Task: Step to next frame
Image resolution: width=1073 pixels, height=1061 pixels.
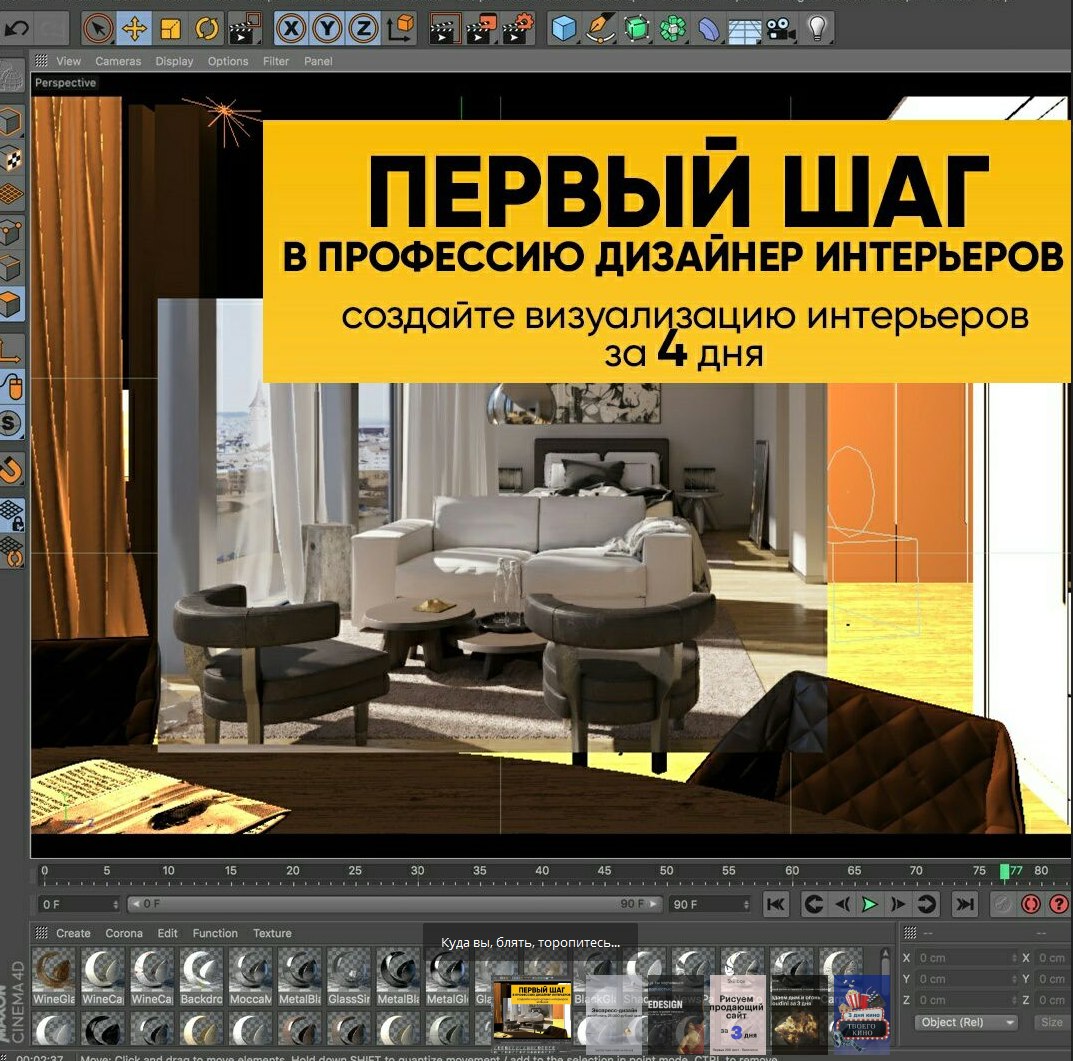Action: click(897, 904)
